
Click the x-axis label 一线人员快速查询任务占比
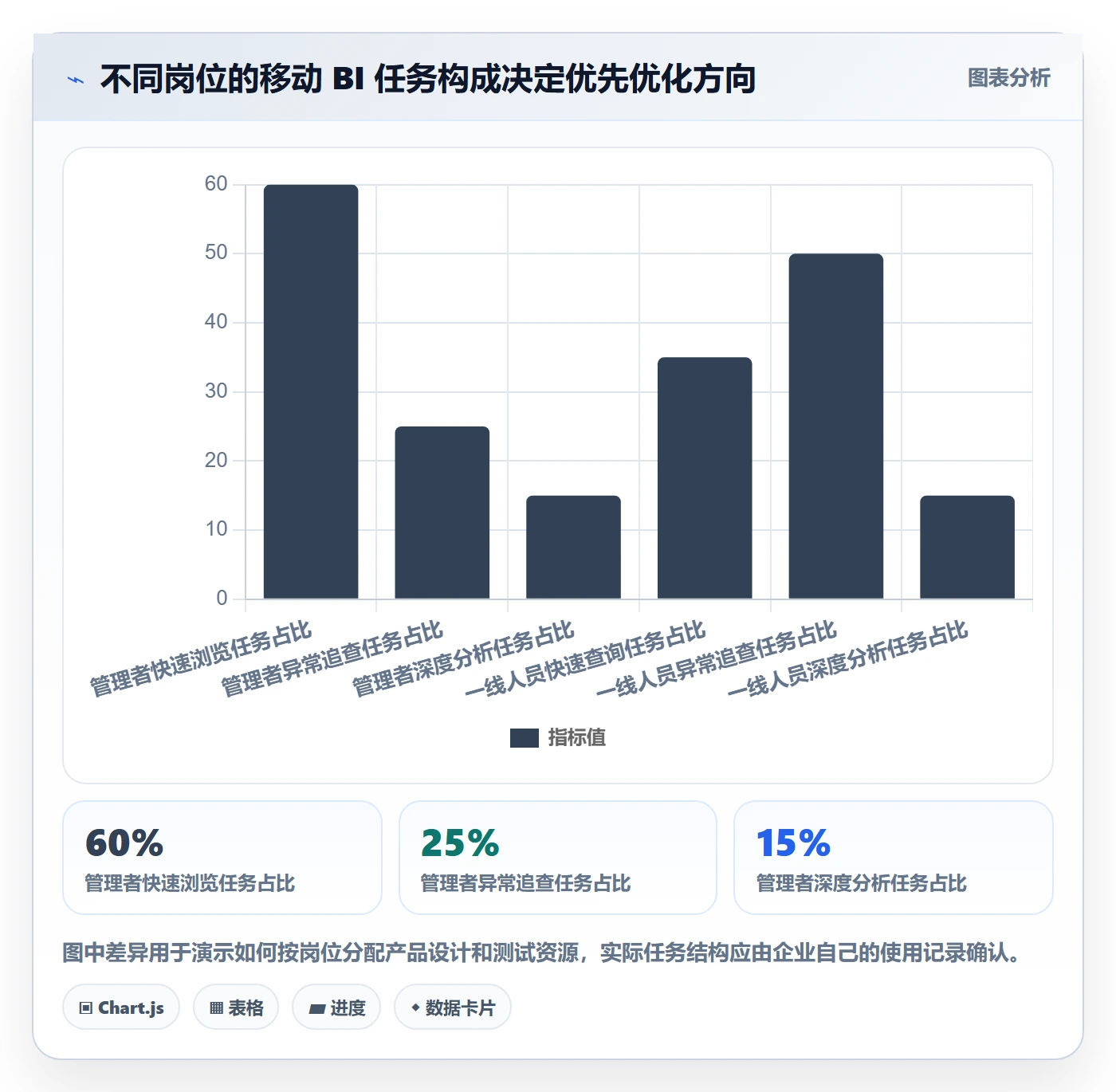(585, 658)
